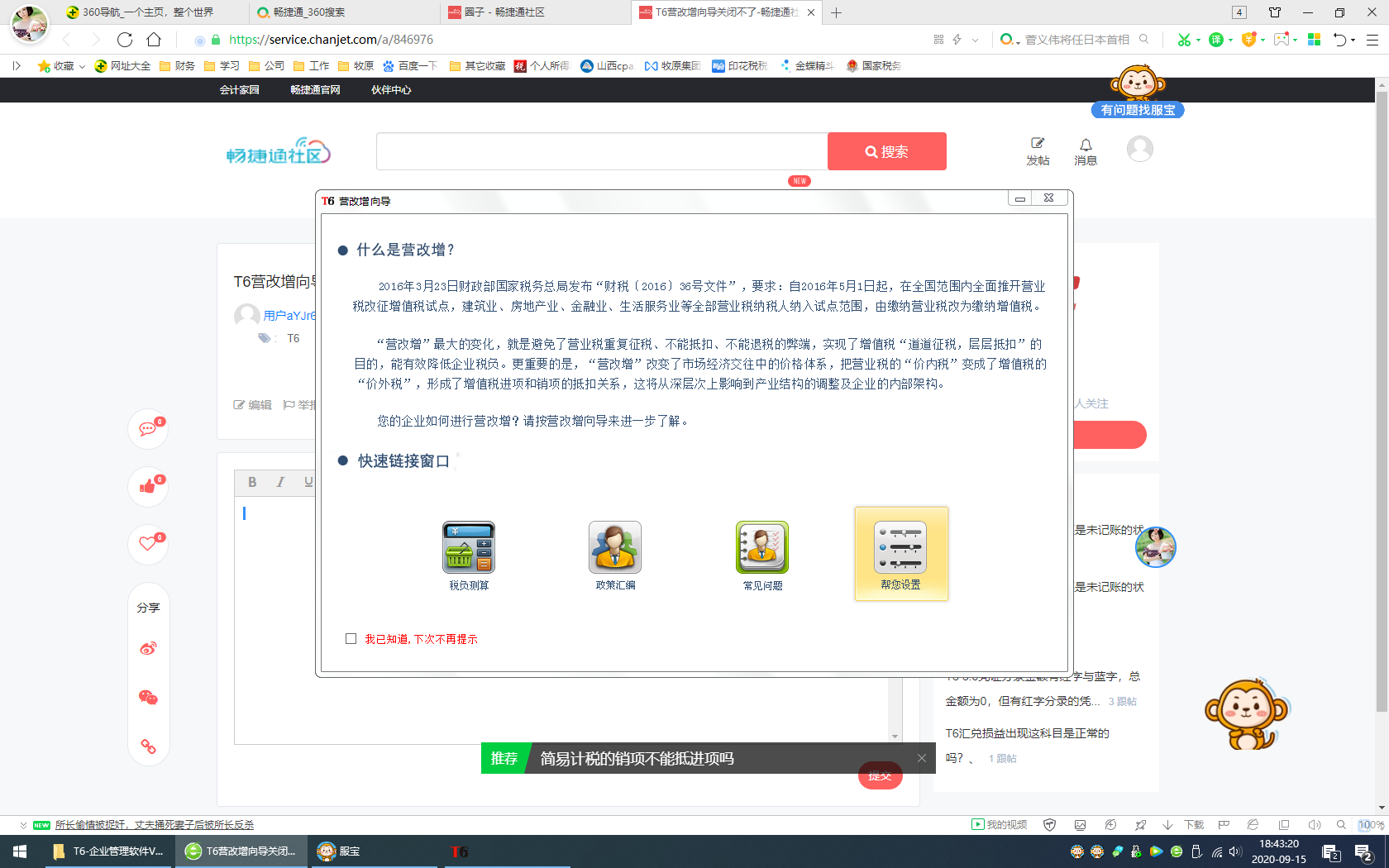Screen dimensions: 1389x868
Task: Click 我的视频 in the status bar
Action: [1000, 825]
